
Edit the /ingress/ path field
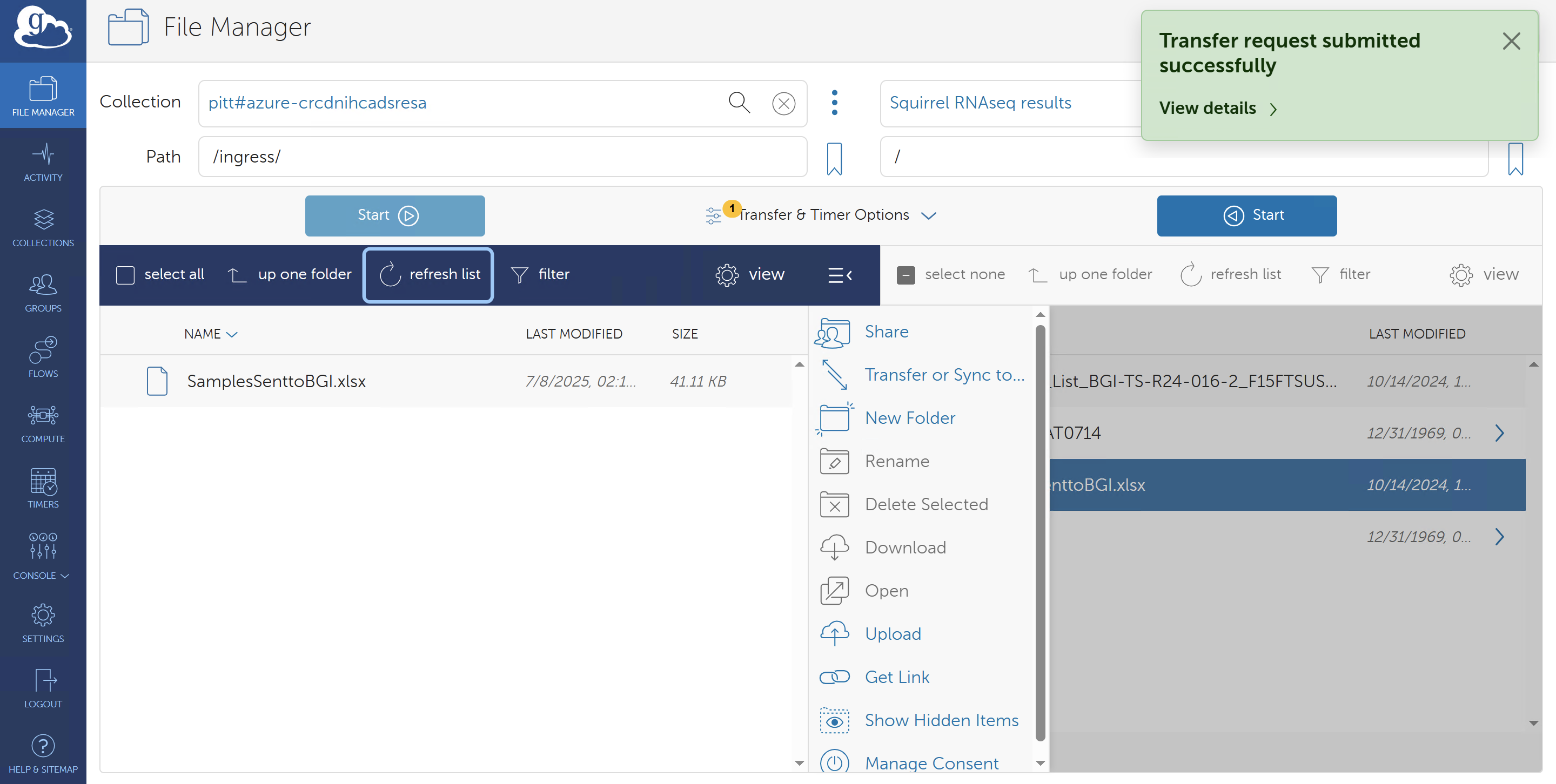[x=502, y=157]
